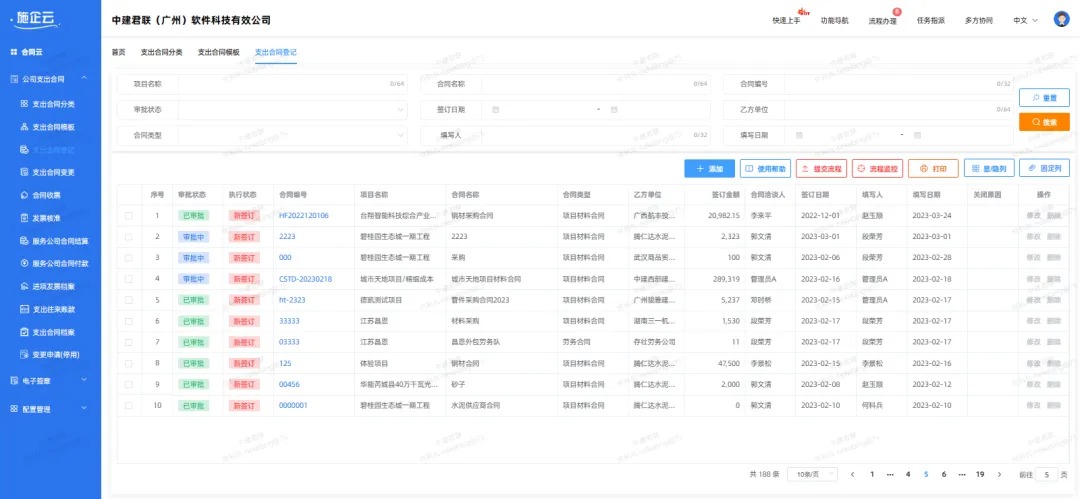Open 功能导航 in top navigation
The height and width of the screenshot is (499, 1080).
pos(835,21)
